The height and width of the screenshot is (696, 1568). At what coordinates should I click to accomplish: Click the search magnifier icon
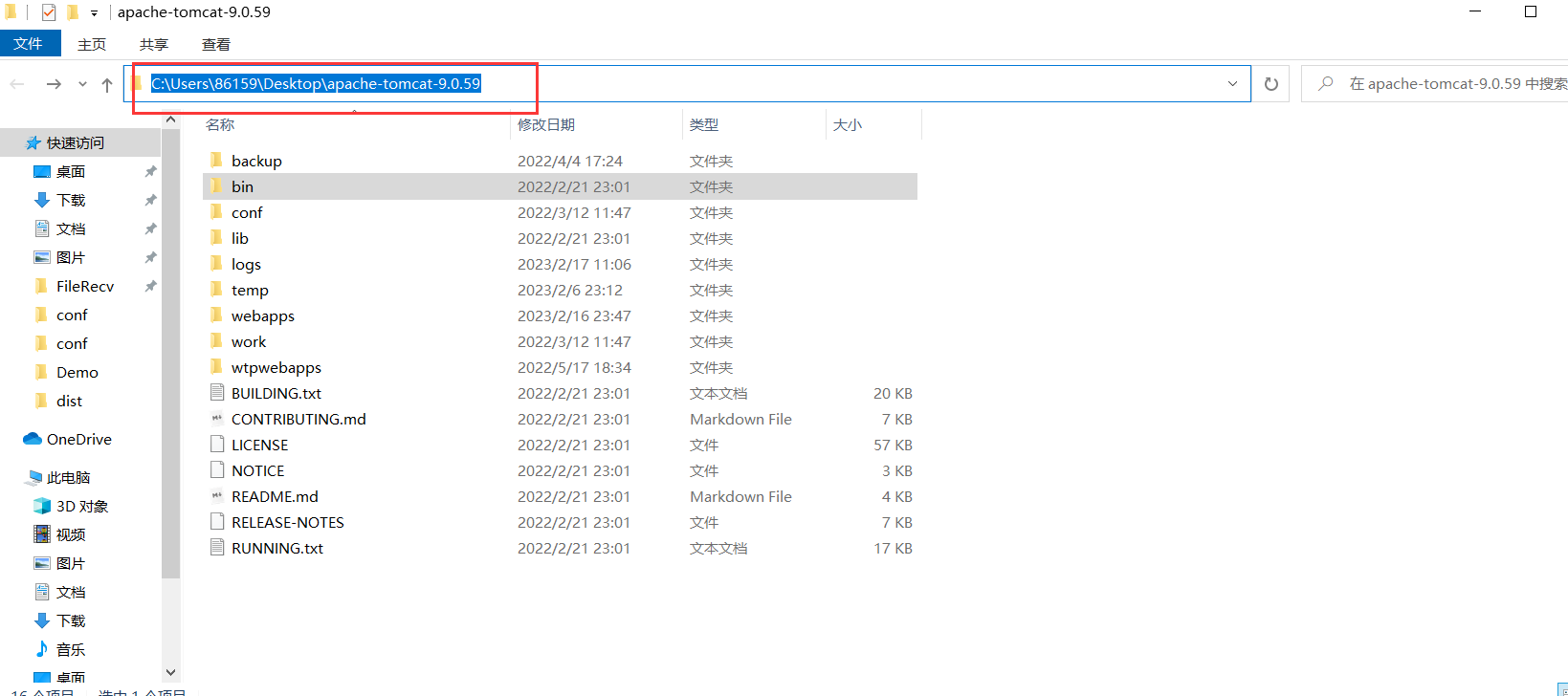[x=1326, y=84]
